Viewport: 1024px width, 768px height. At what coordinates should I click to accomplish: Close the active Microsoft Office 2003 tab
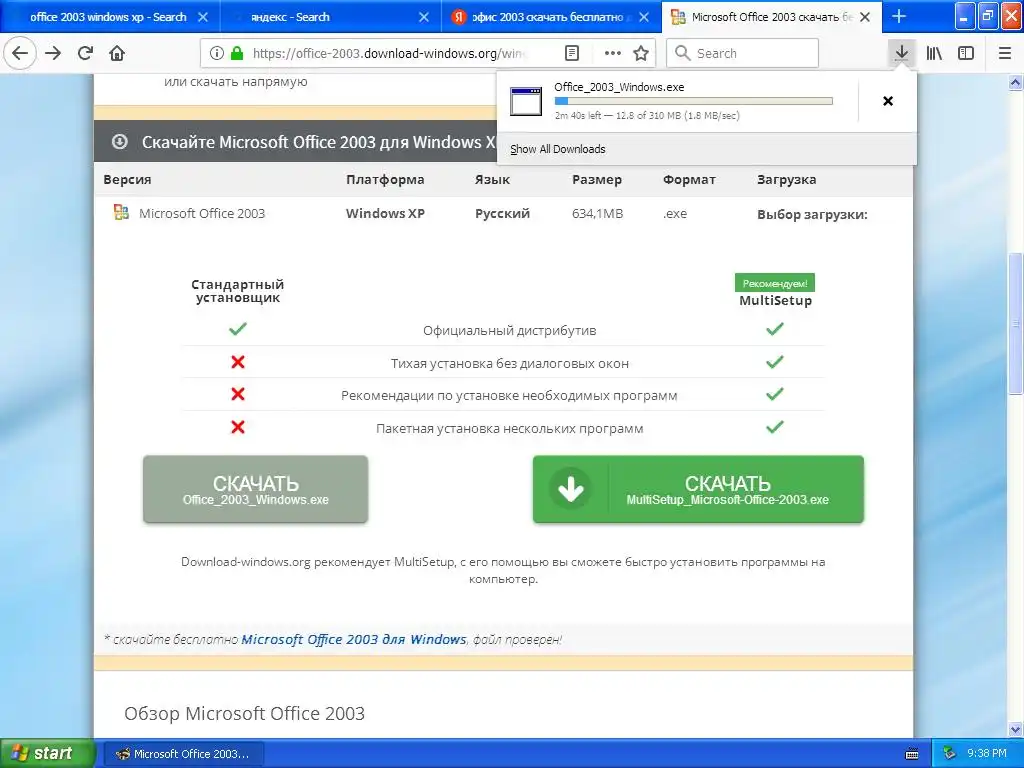tap(865, 17)
